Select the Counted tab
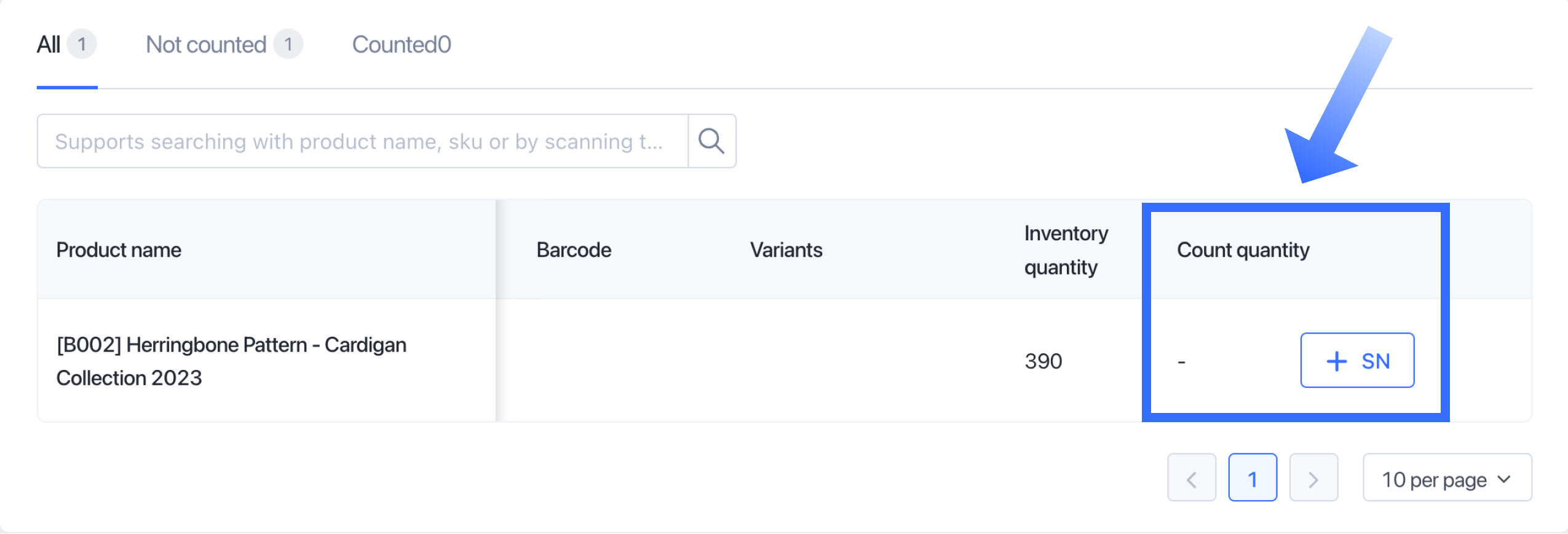Viewport: 1568px width, 534px height. click(x=402, y=45)
